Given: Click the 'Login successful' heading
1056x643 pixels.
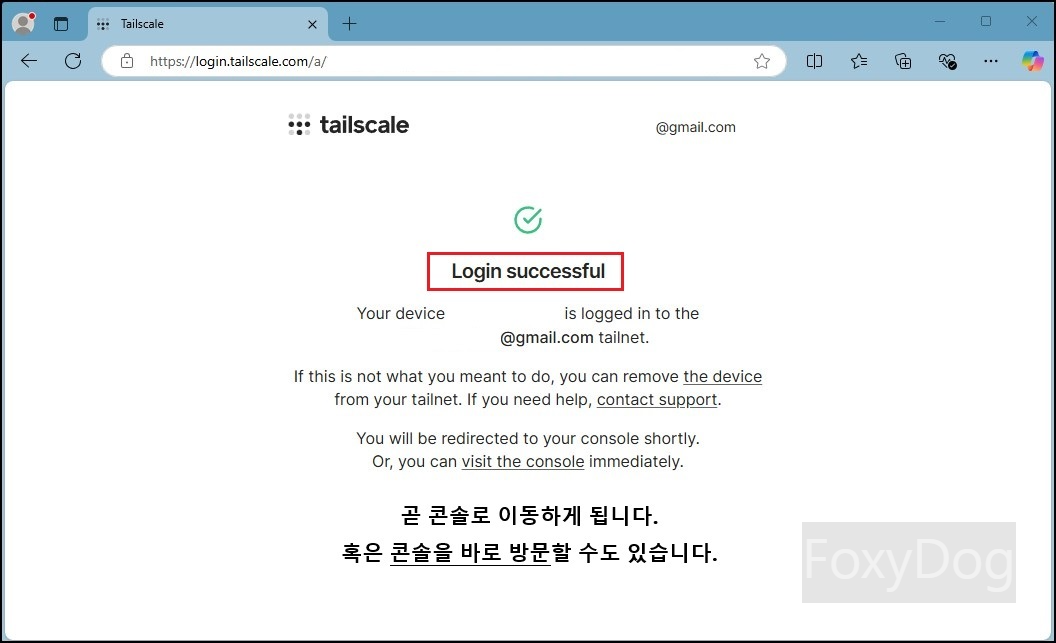Looking at the screenshot, I should click(528, 271).
